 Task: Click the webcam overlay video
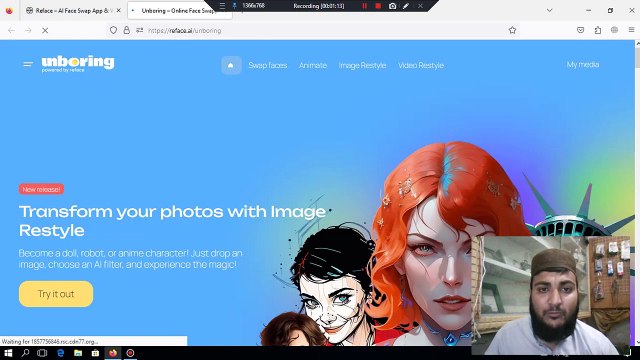pos(551,296)
